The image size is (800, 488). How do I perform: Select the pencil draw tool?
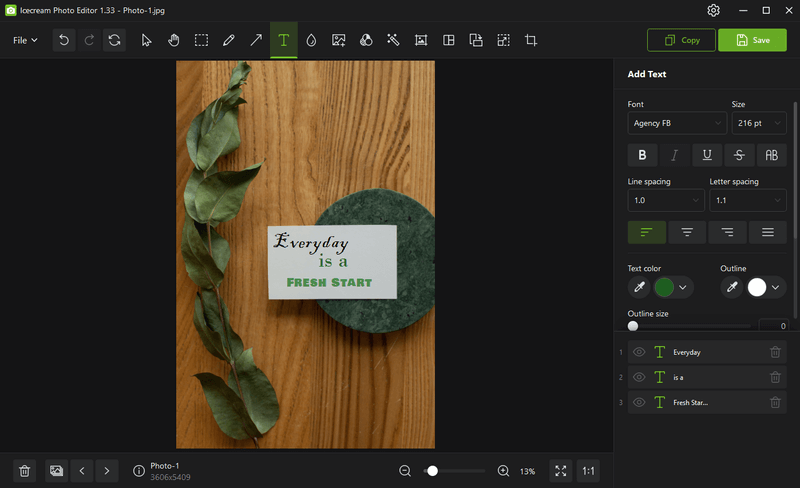point(229,40)
